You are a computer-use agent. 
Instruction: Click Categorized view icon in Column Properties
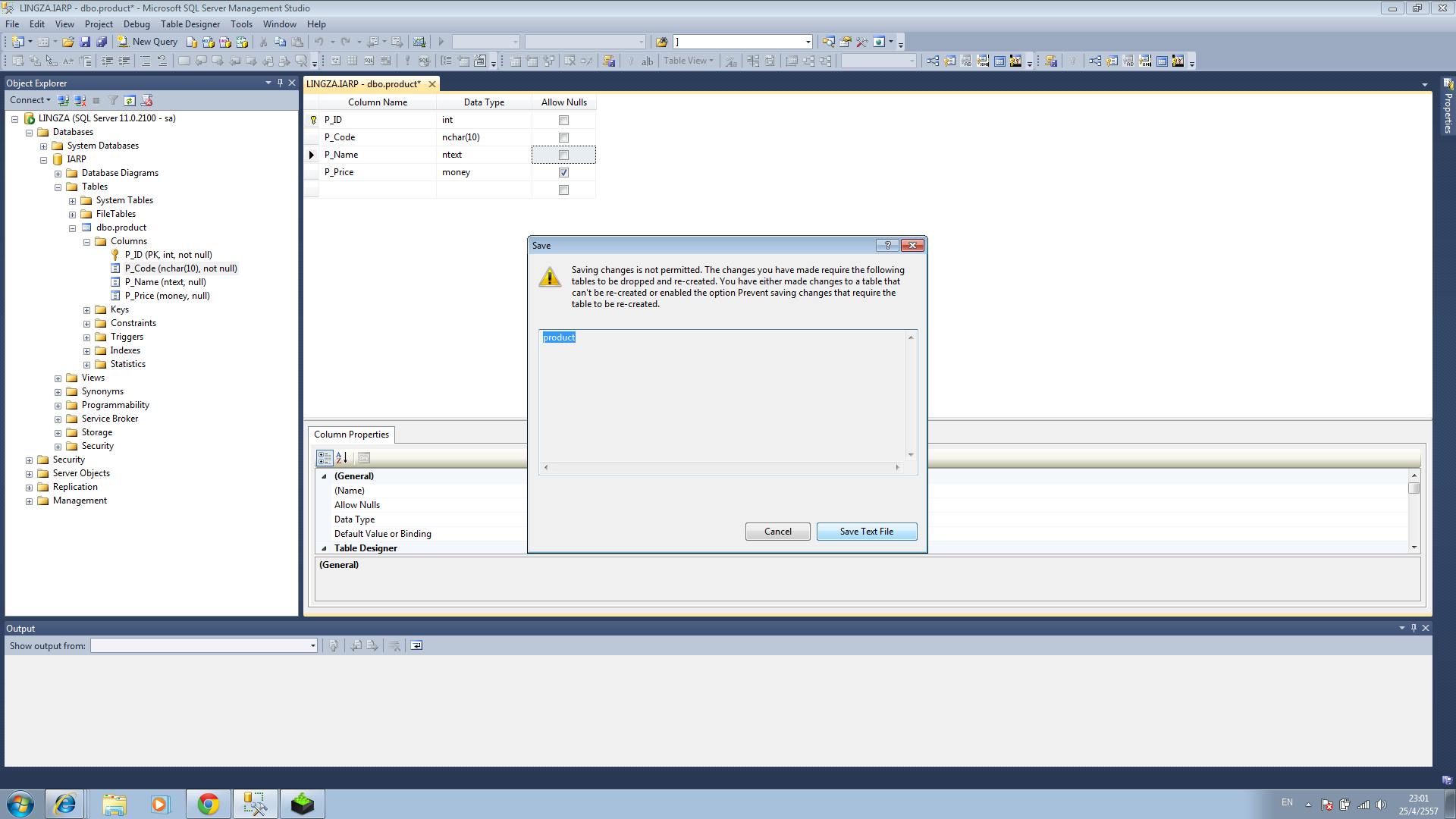(x=325, y=457)
